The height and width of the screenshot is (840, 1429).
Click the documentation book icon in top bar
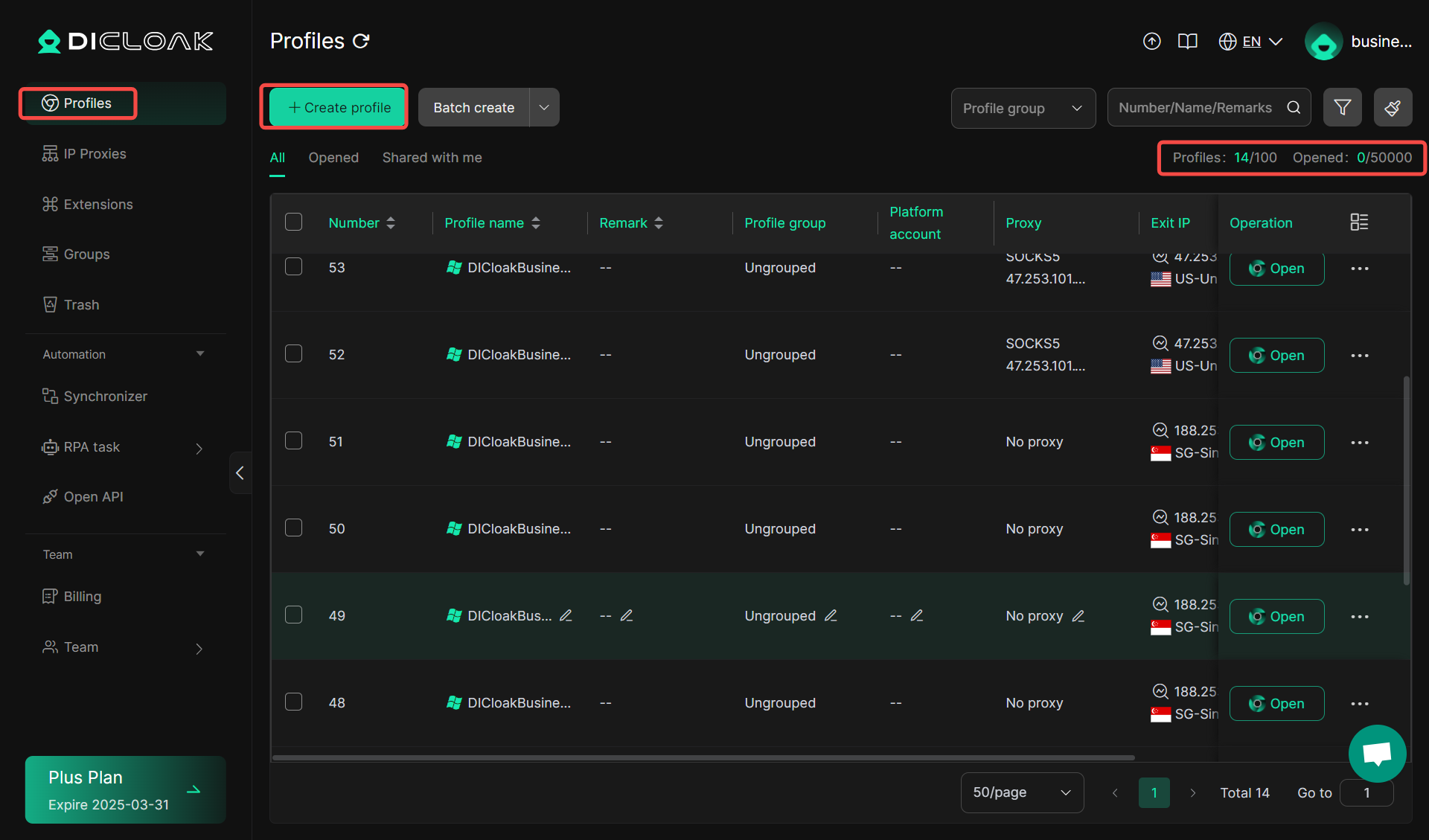pos(1187,41)
